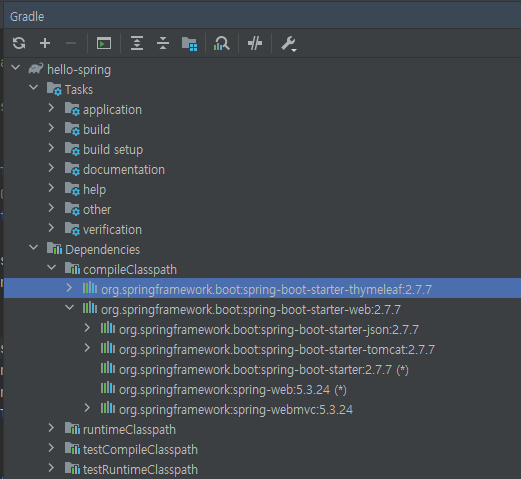Image resolution: width=521 pixels, height=479 pixels.
Task: Expand the help task group
Action: [51, 188]
